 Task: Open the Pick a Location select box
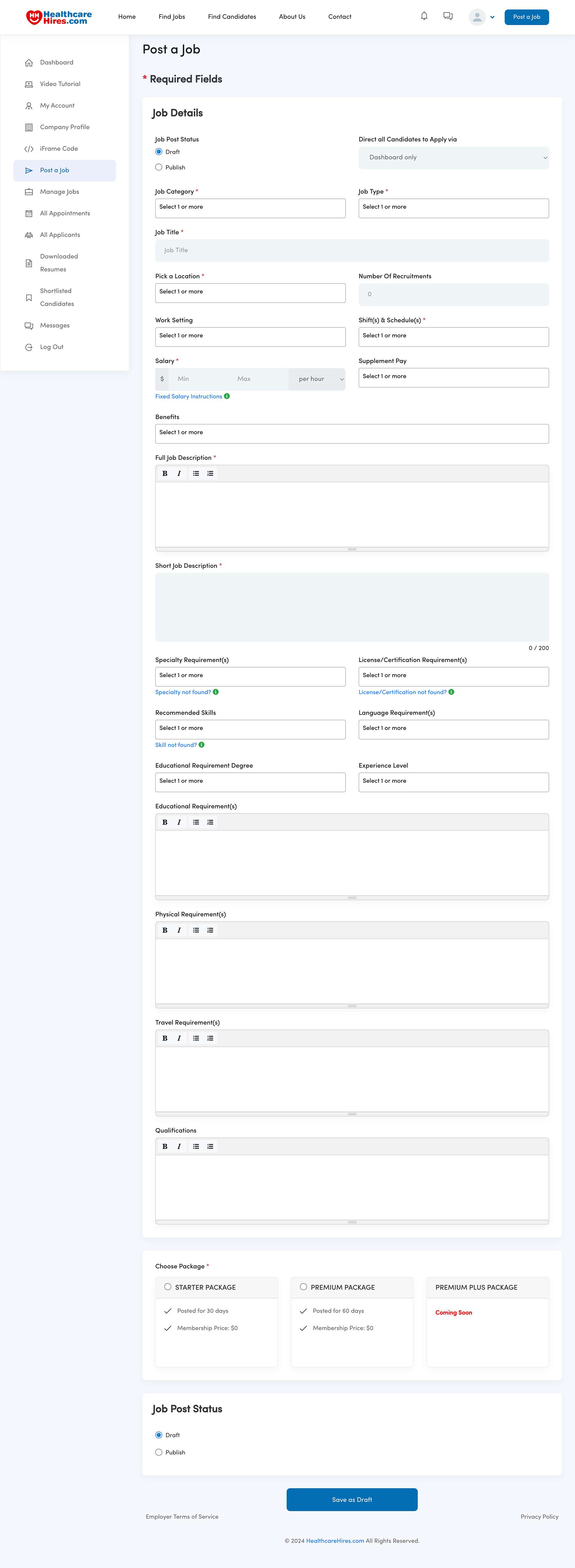point(250,293)
